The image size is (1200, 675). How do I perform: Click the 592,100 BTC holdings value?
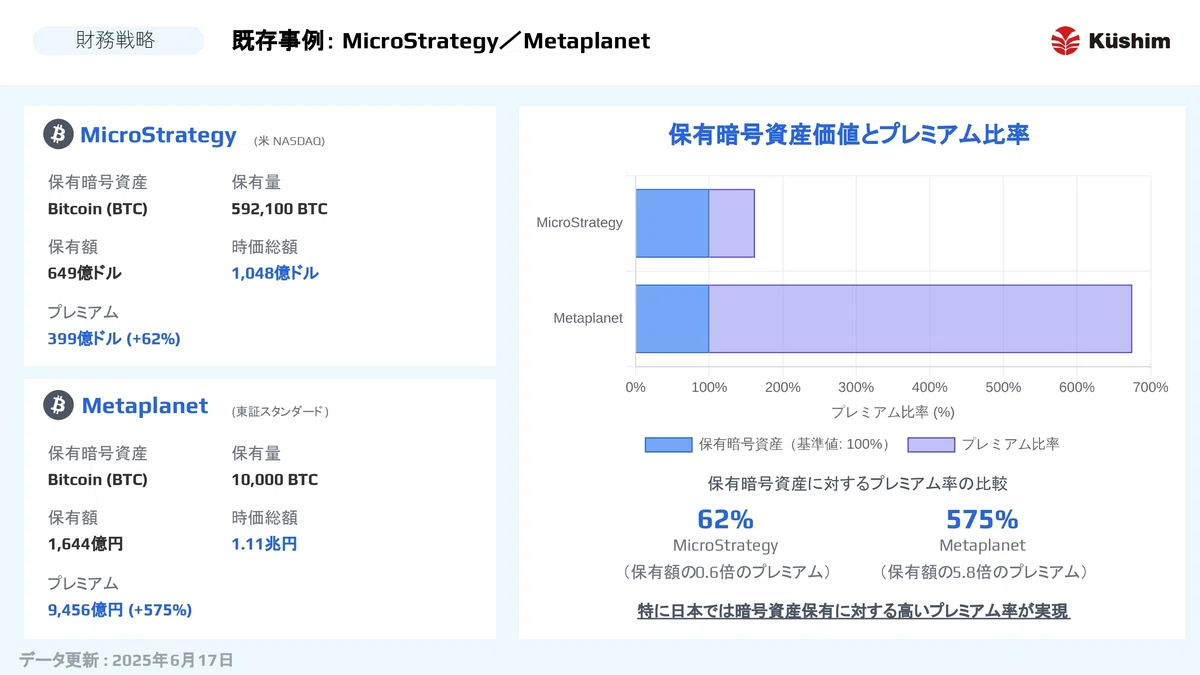pos(279,209)
